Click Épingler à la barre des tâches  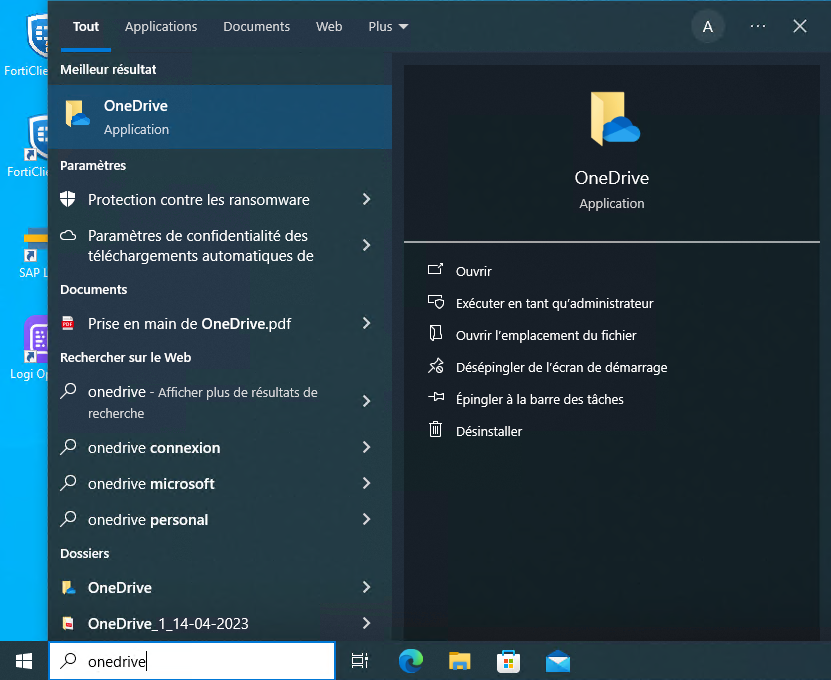coord(539,399)
